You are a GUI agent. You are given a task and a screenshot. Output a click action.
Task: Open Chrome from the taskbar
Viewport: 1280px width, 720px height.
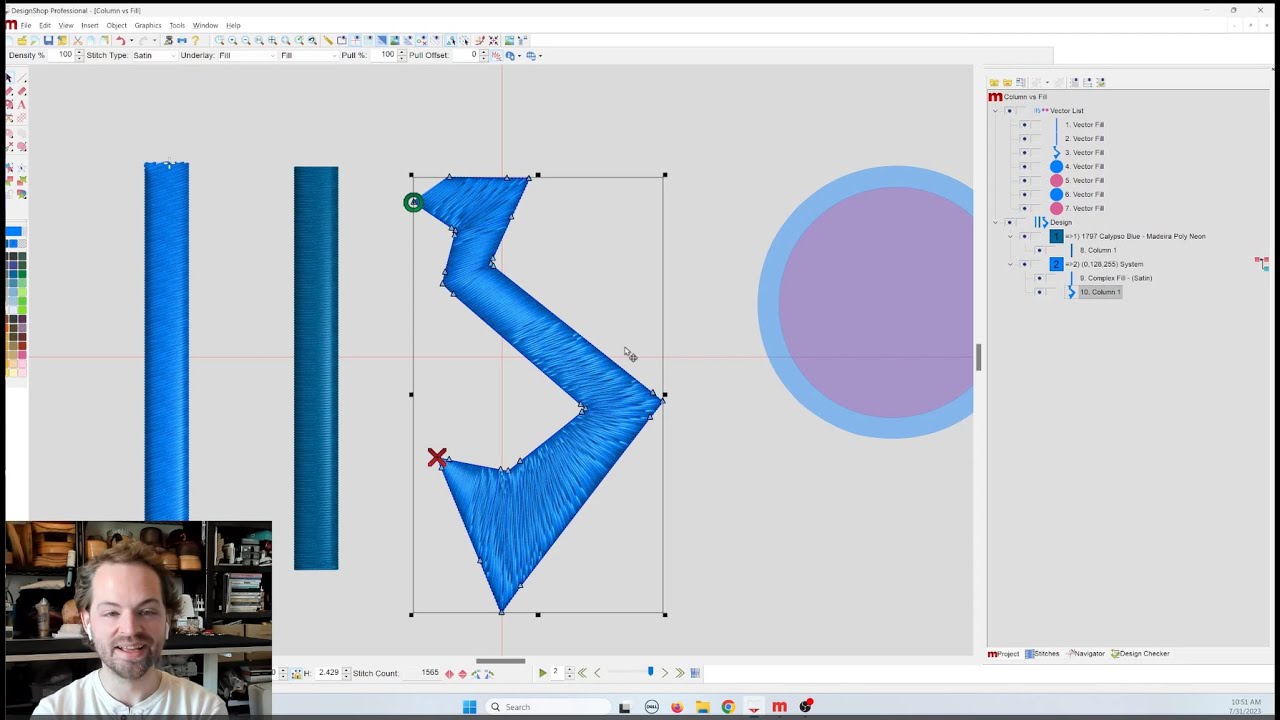point(728,707)
